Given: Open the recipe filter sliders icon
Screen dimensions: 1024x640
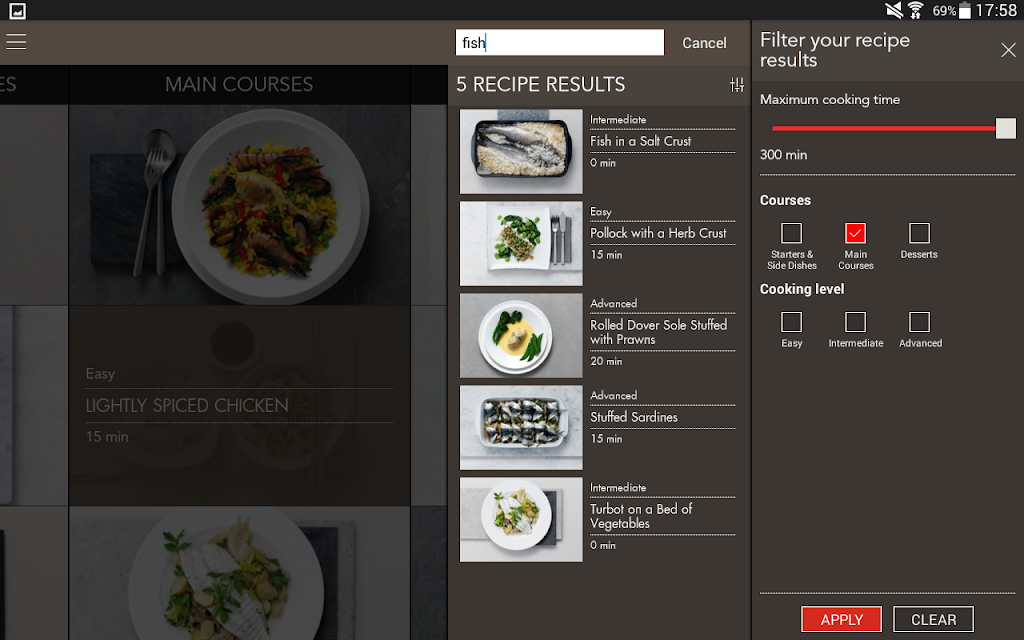Looking at the screenshot, I should click(737, 84).
